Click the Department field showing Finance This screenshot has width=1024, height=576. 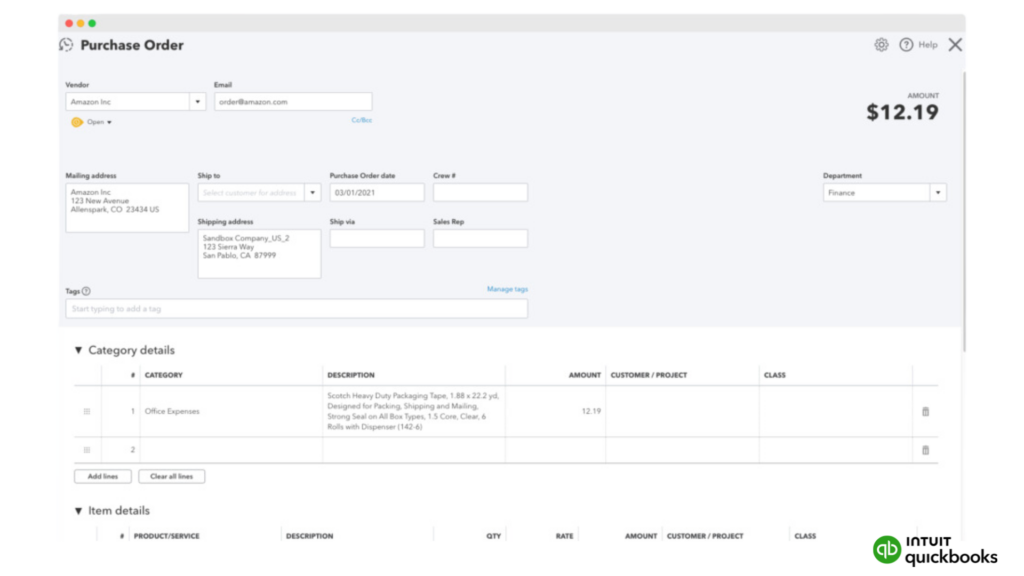[876, 193]
